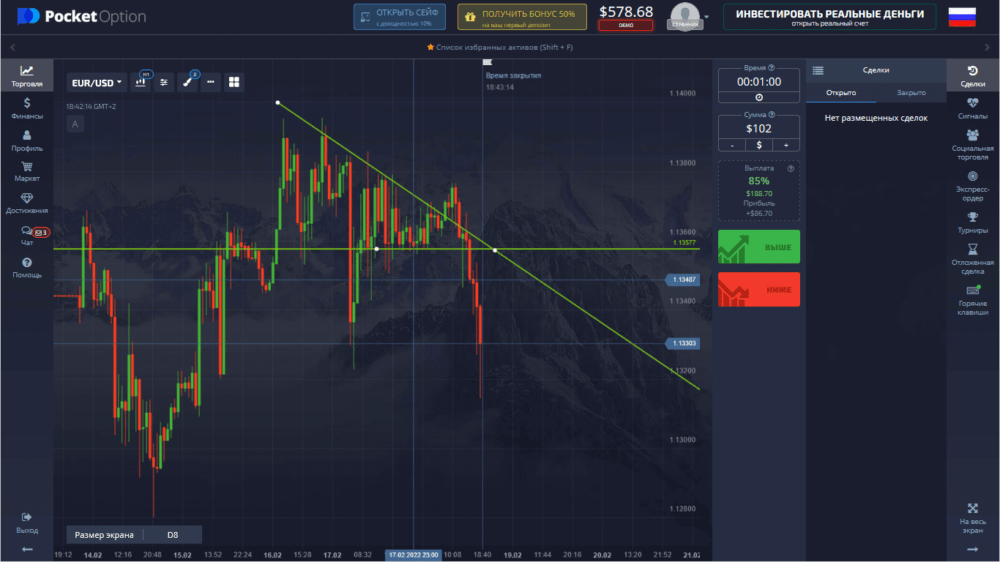Expand more chart options ellipsis menu
Screen dimensions: 1000x562
tap(210, 83)
